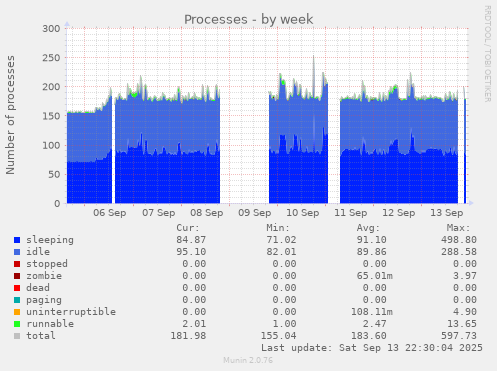Click the 300 y-axis tick label
Image resolution: width=497 pixels, height=371 pixels.
coord(51,29)
